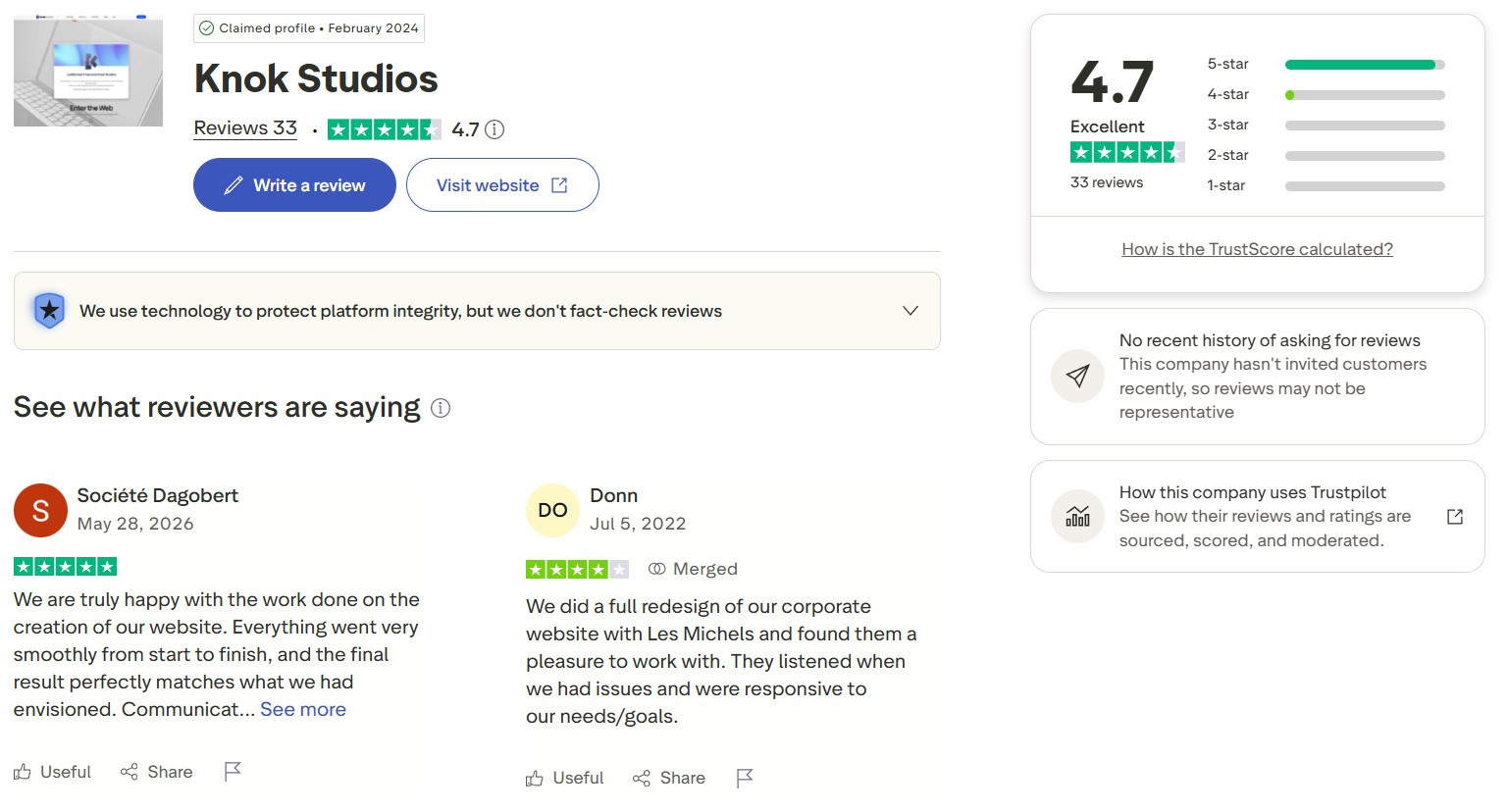Click the Claimed profile February 2024 badge

click(x=309, y=28)
